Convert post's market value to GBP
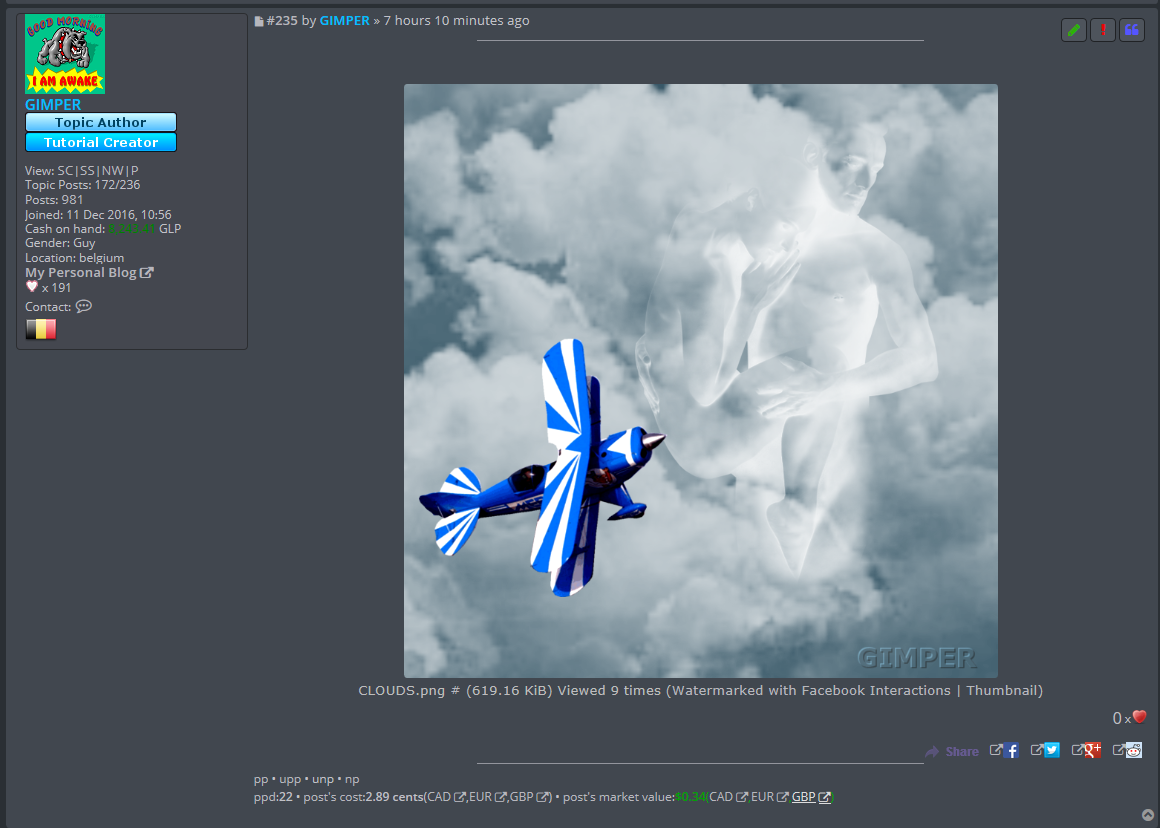Image resolution: width=1160 pixels, height=828 pixels. point(811,797)
